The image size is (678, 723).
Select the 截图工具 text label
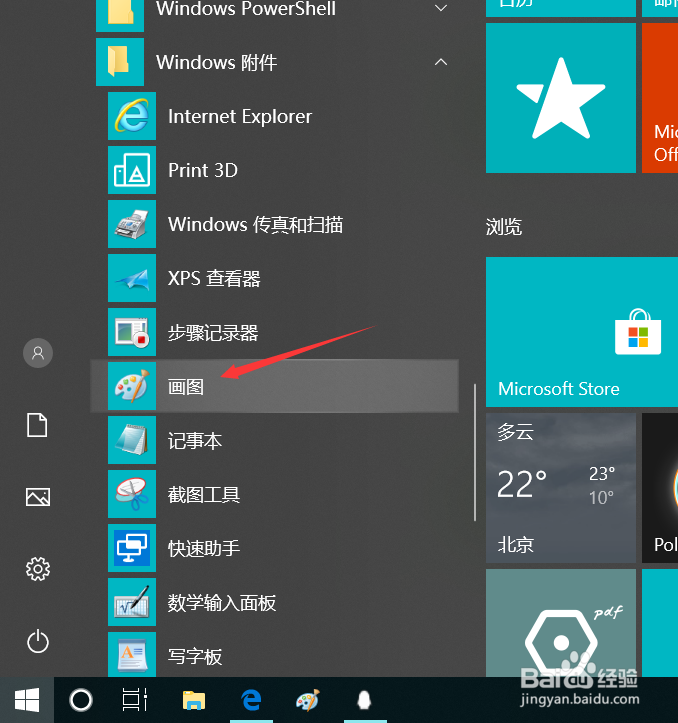click(x=204, y=494)
